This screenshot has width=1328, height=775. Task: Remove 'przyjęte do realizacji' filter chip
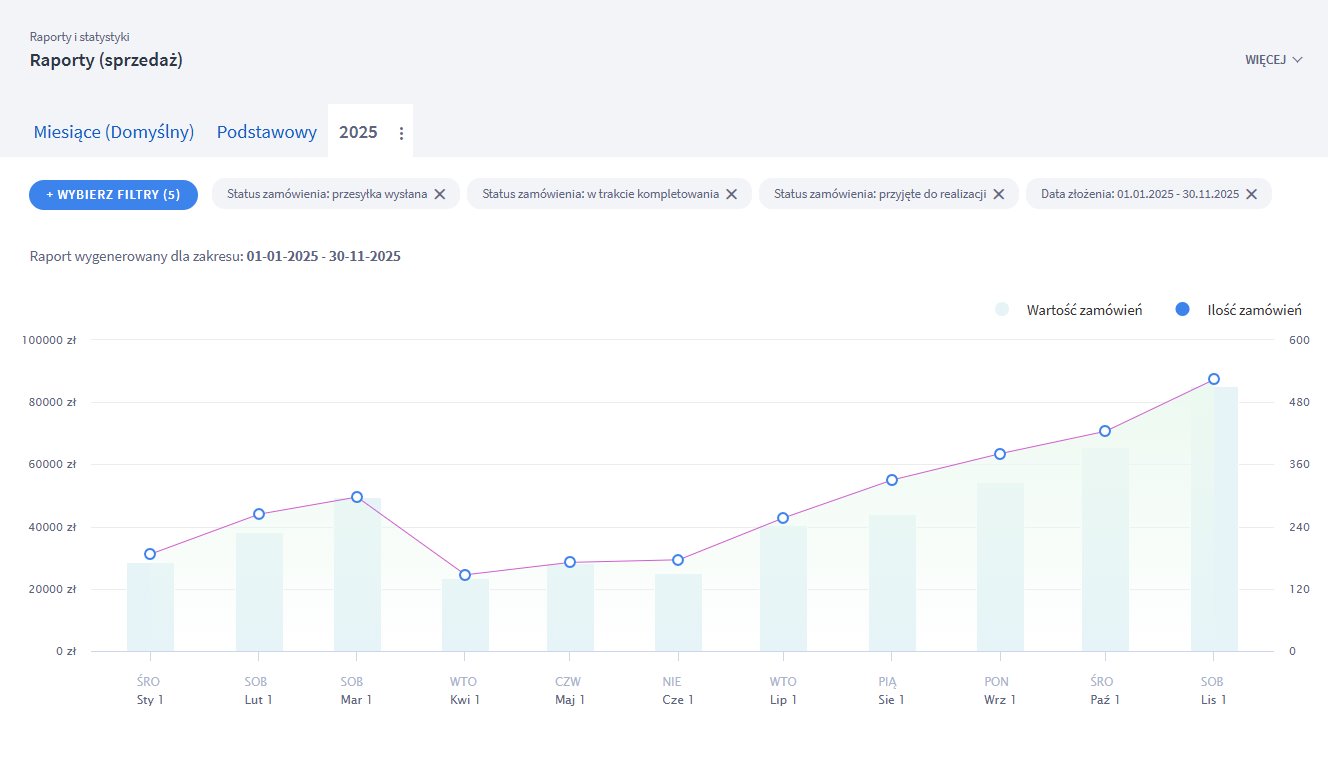coord(998,194)
